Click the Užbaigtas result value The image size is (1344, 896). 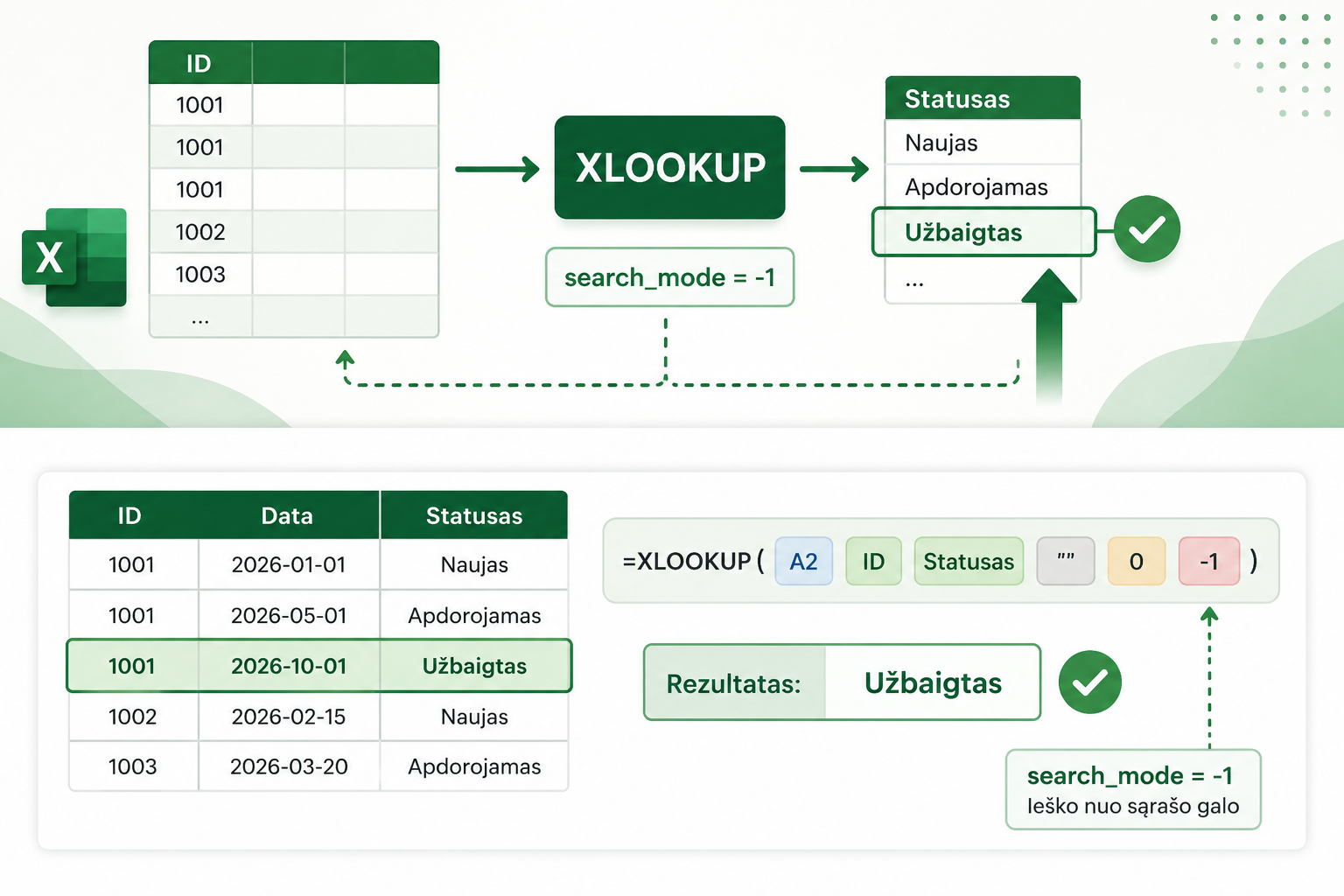tap(933, 683)
